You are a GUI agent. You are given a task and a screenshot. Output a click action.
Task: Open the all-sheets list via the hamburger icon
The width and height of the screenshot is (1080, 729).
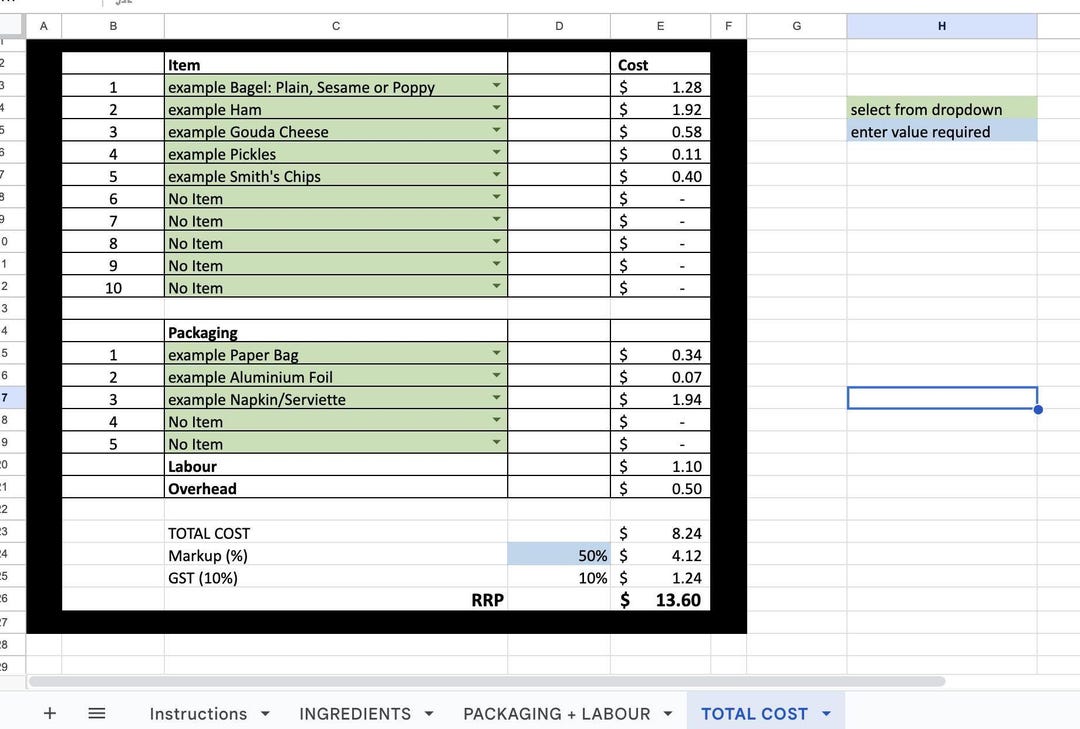(96, 713)
